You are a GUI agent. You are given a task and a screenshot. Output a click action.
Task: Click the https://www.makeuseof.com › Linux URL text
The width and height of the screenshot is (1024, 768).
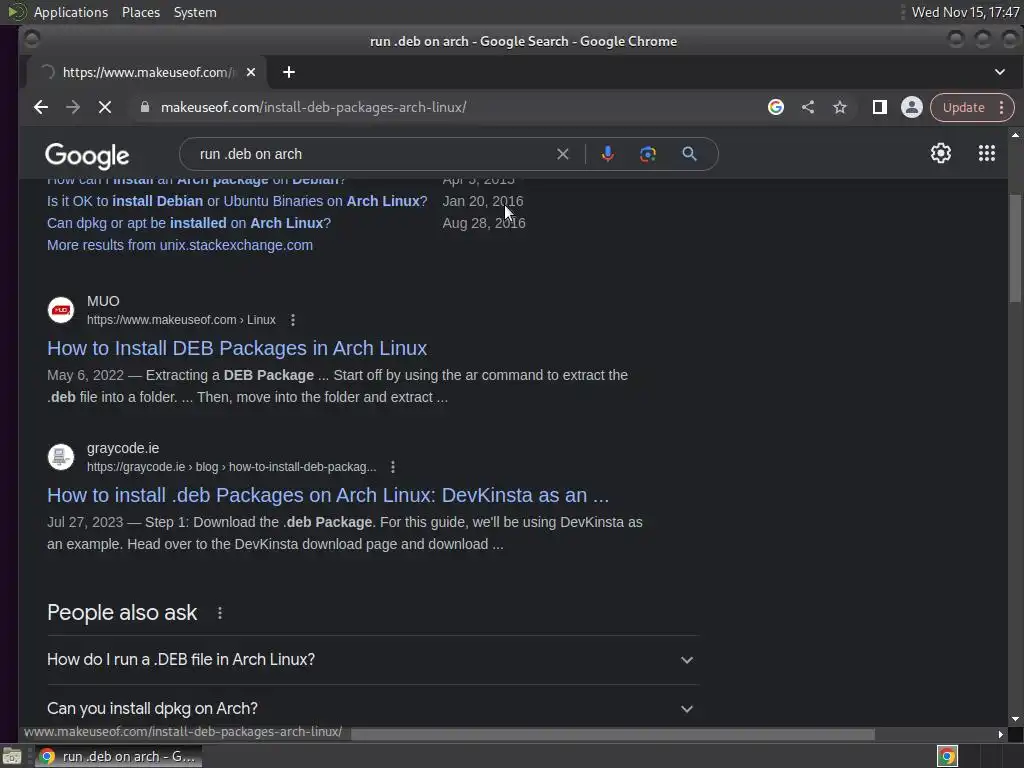coord(181,320)
